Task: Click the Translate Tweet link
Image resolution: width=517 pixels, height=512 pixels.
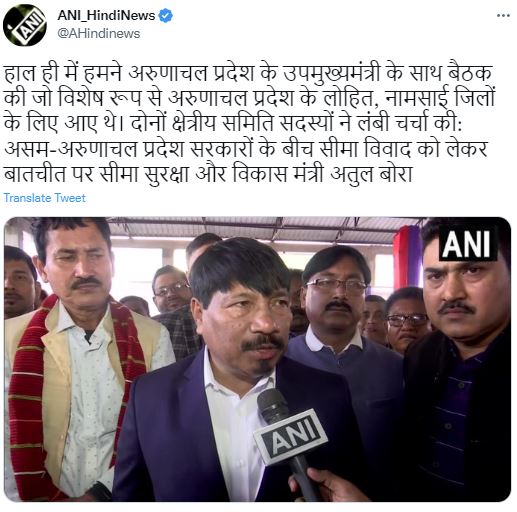Action: coord(45,198)
